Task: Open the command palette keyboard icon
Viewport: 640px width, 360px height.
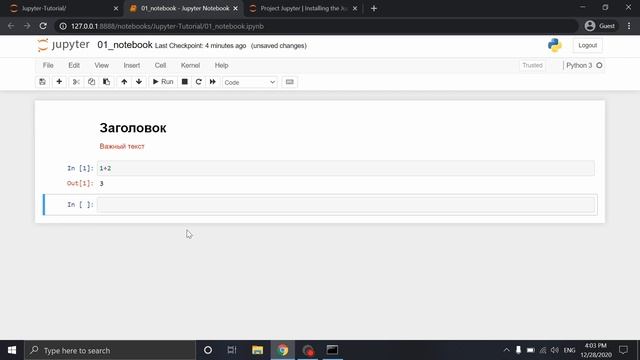Action: [289, 82]
